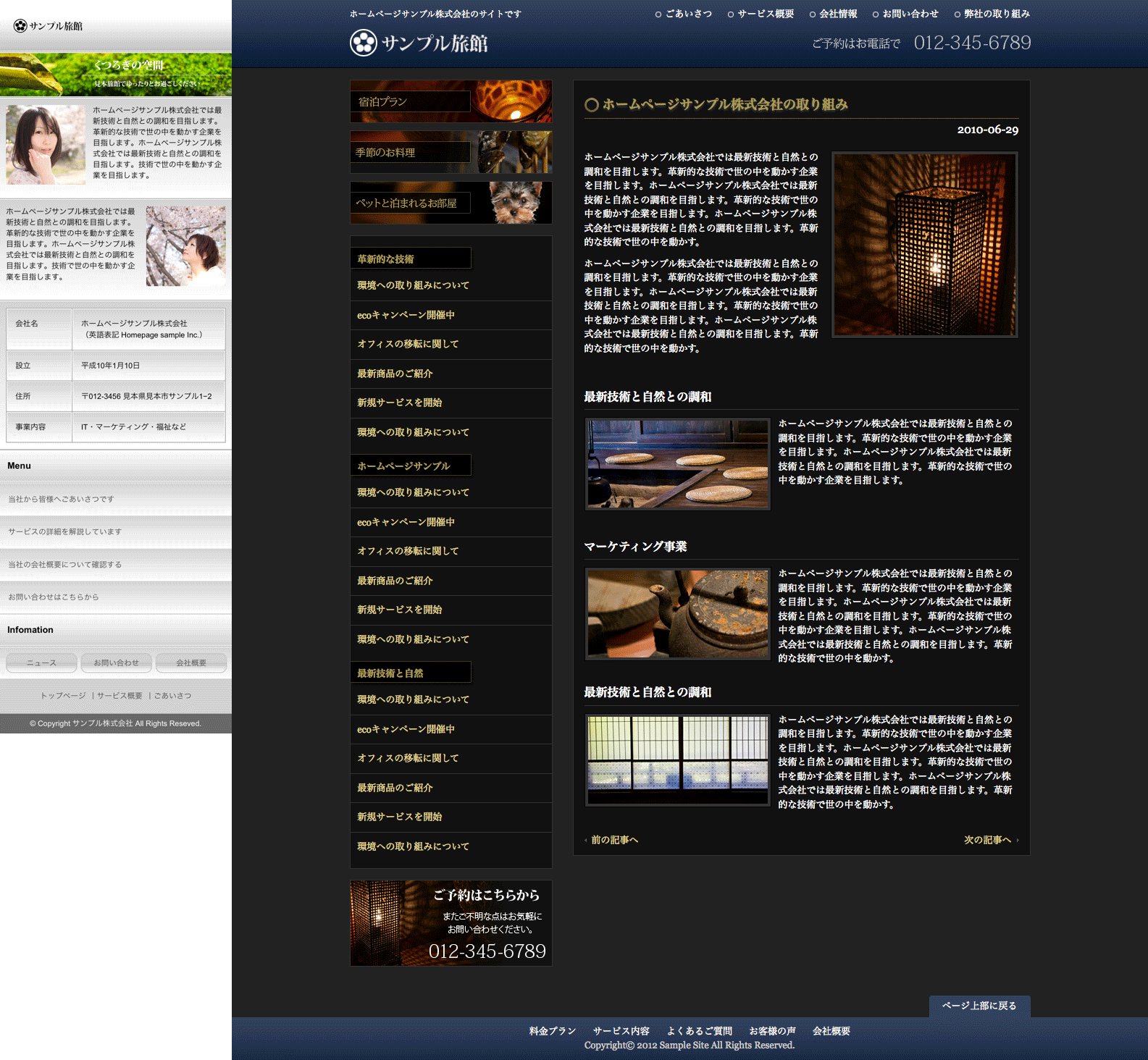Image resolution: width=1148 pixels, height=1060 pixels.
Task: Click the shoji window image
Action: pos(677,760)
